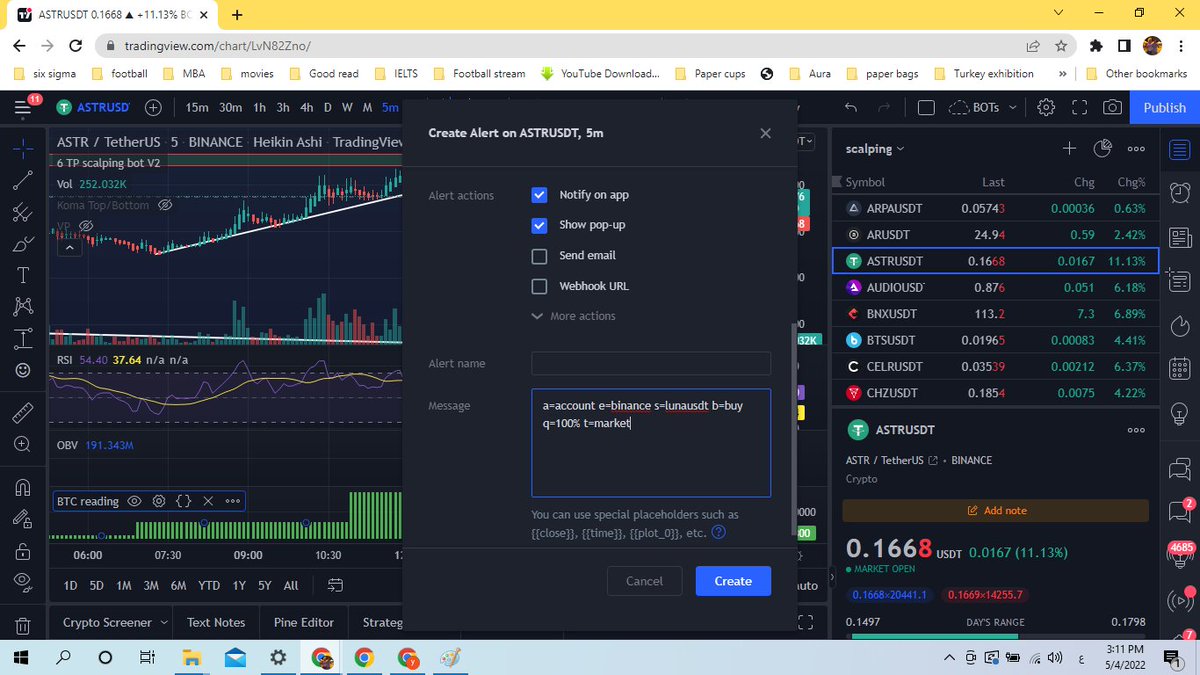
Task: Remove the BTC reading indicator
Action: (208, 501)
